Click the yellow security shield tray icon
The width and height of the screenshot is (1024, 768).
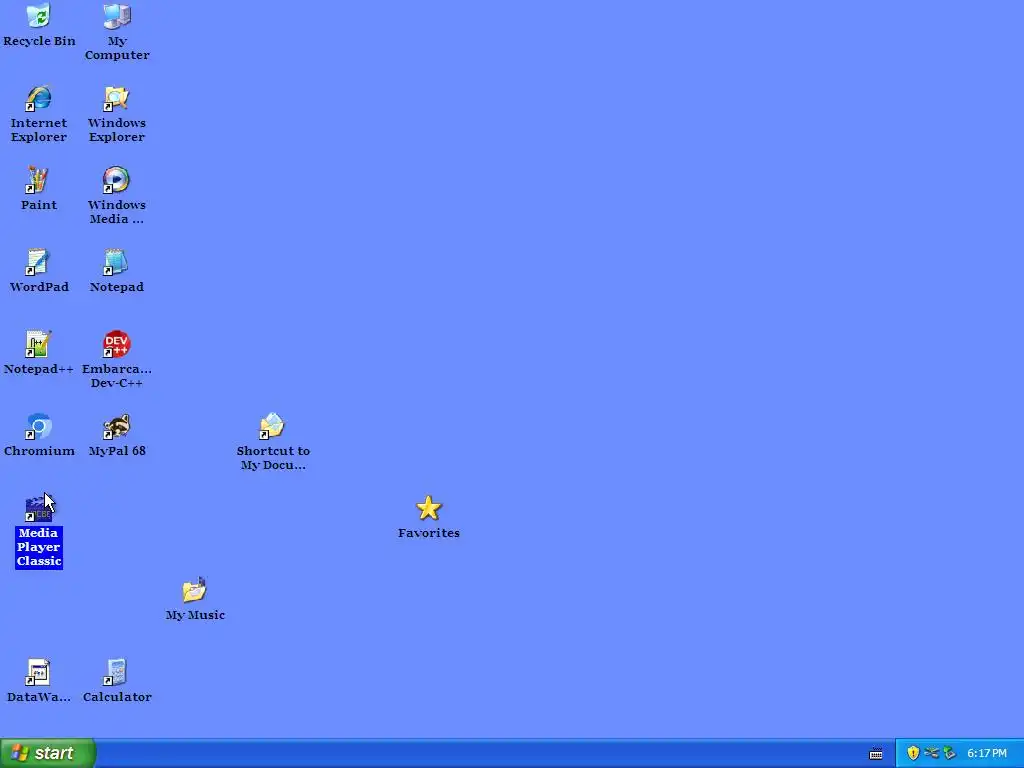tap(913, 754)
